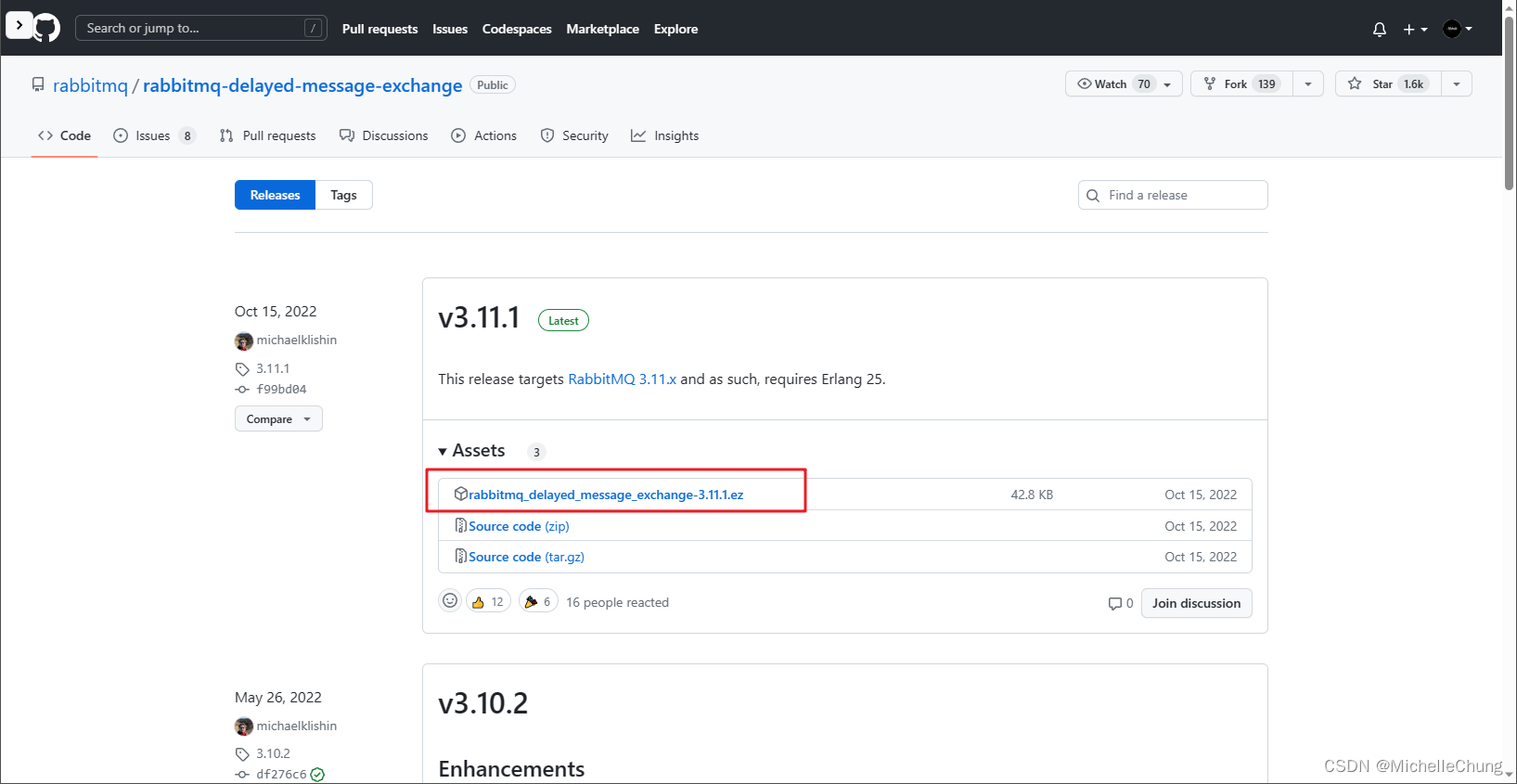Select the Releases toggle button
This screenshot has width=1517, height=784.
coord(275,195)
